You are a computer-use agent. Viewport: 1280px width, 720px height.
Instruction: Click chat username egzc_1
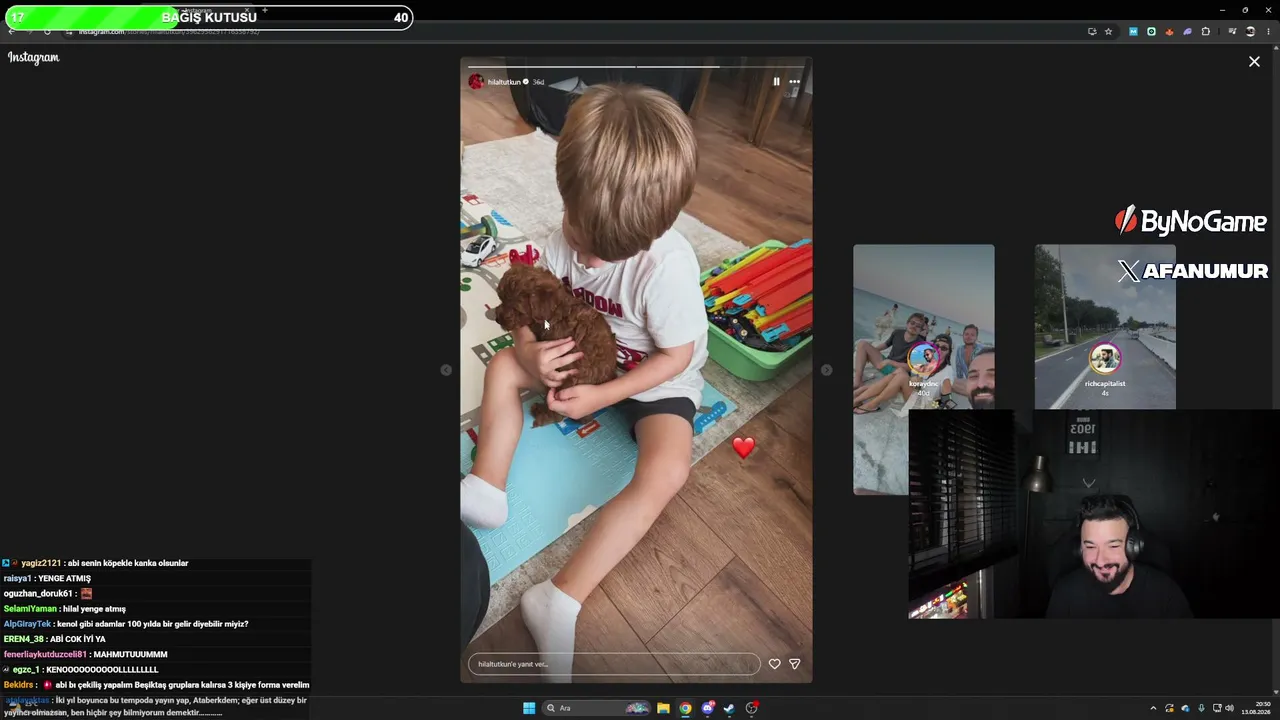point(26,670)
